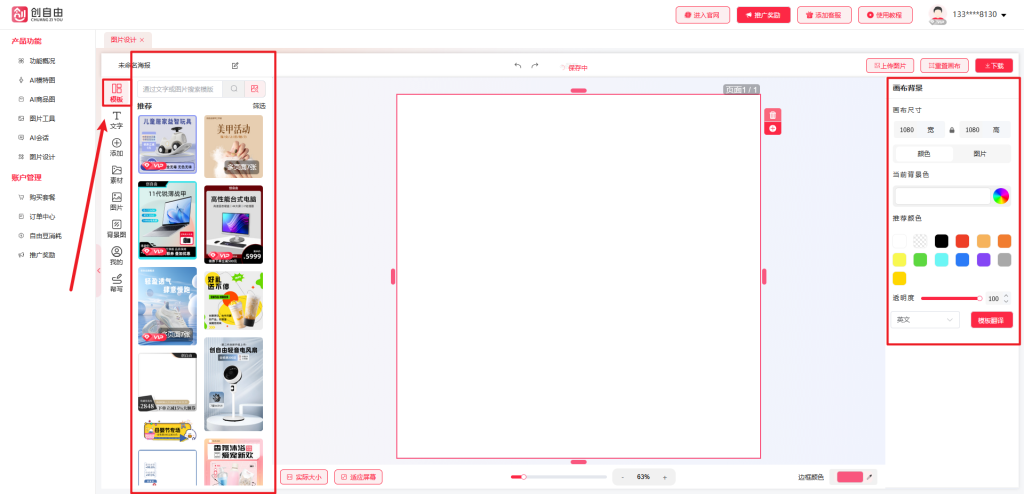The image size is (1024, 494).
Task: Open the rainbow color picker wheel
Action: click(x=1000, y=196)
